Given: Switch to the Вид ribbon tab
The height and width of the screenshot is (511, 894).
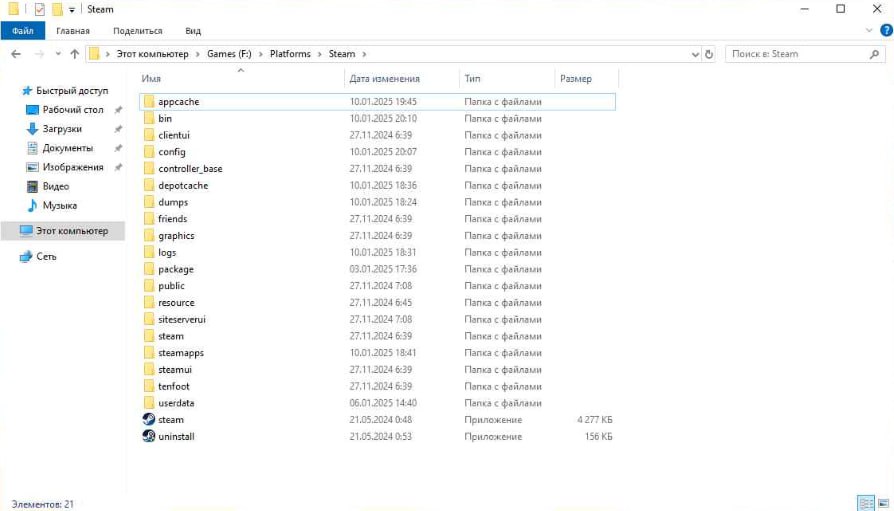Looking at the screenshot, I should pos(192,31).
